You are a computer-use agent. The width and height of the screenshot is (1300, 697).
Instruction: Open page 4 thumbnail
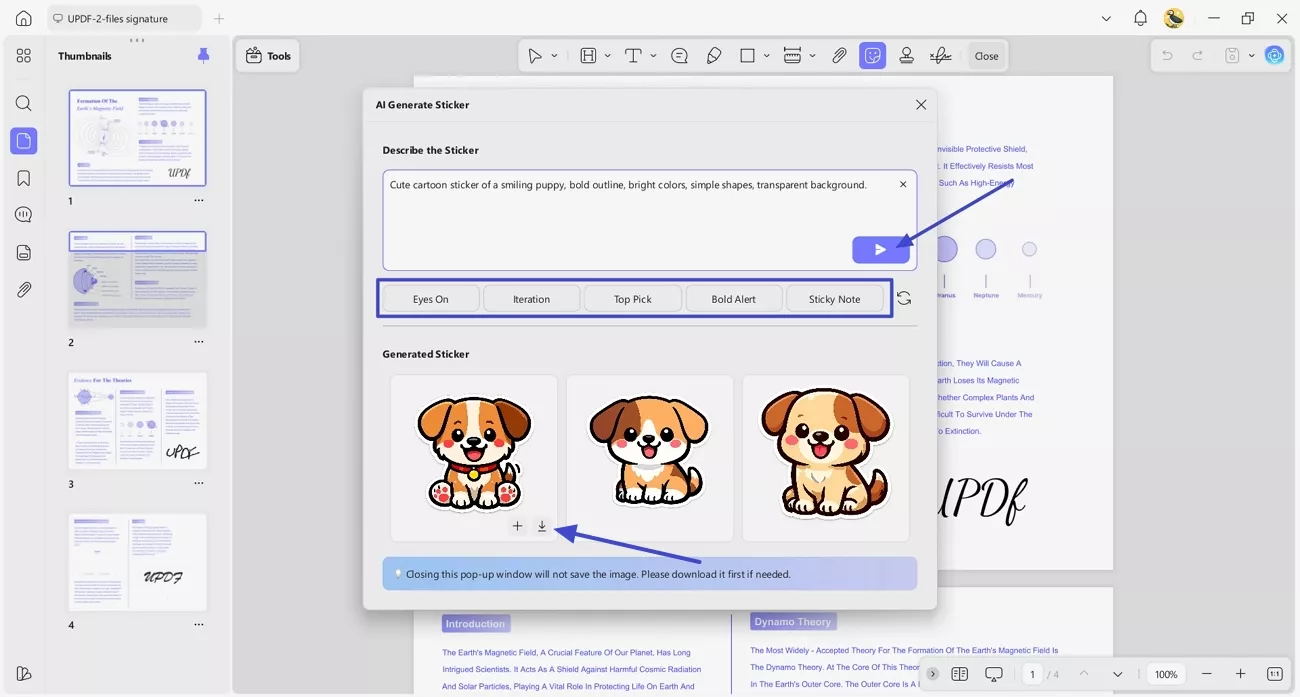[138, 562]
